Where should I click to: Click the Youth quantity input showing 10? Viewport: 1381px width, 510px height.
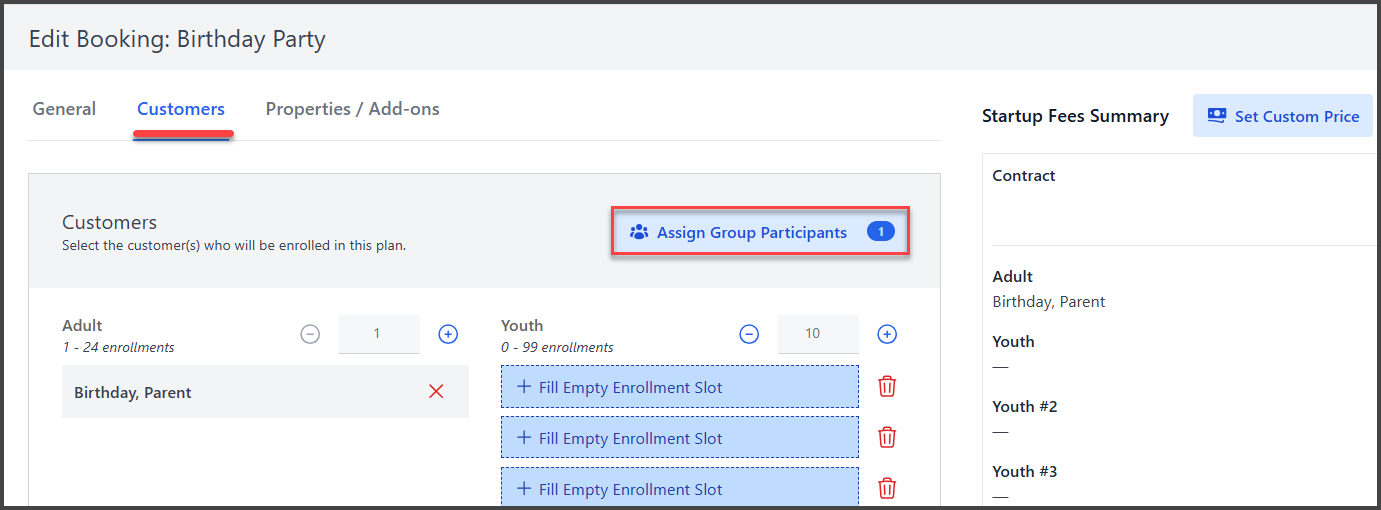click(818, 334)
